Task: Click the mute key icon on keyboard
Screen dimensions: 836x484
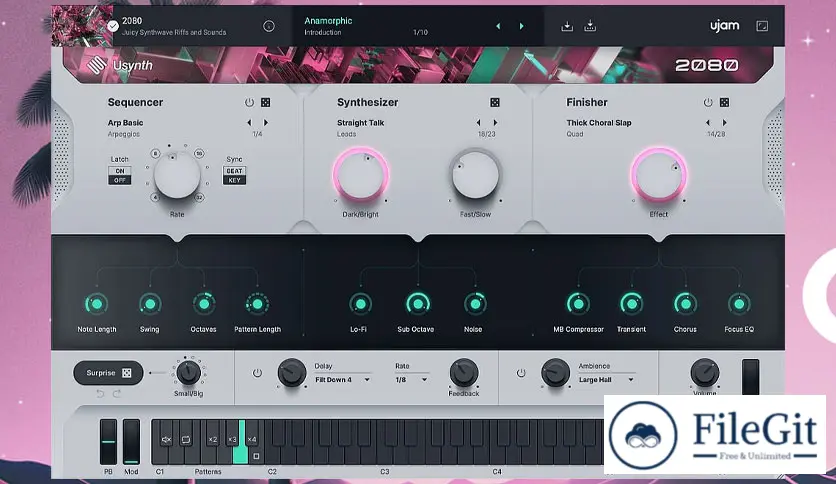Action: click(x=166, y=440)
